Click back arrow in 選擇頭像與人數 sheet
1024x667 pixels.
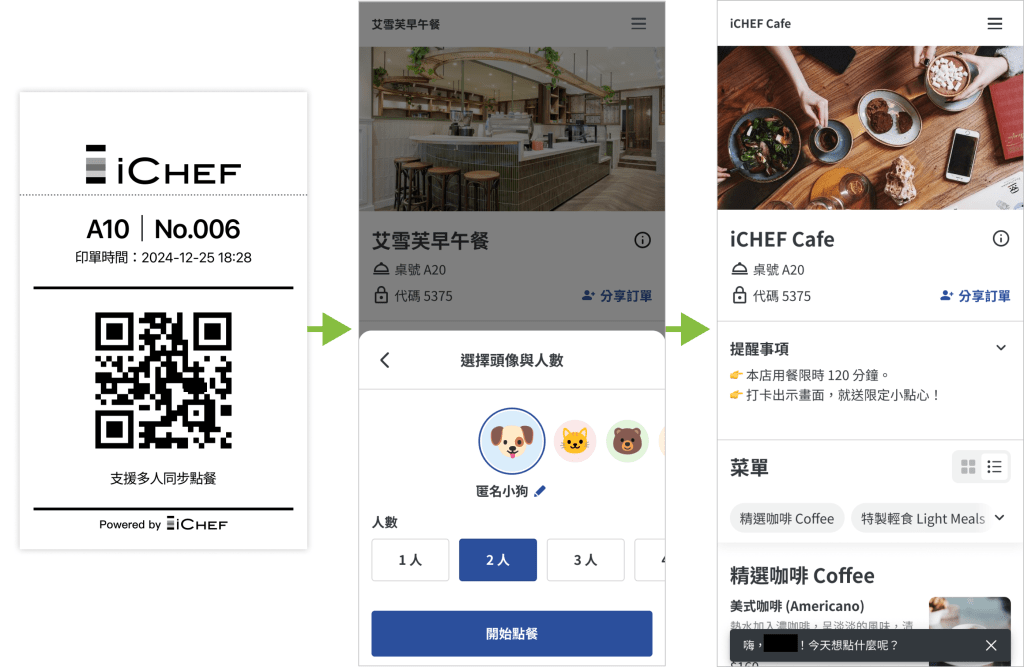[385, 360]
